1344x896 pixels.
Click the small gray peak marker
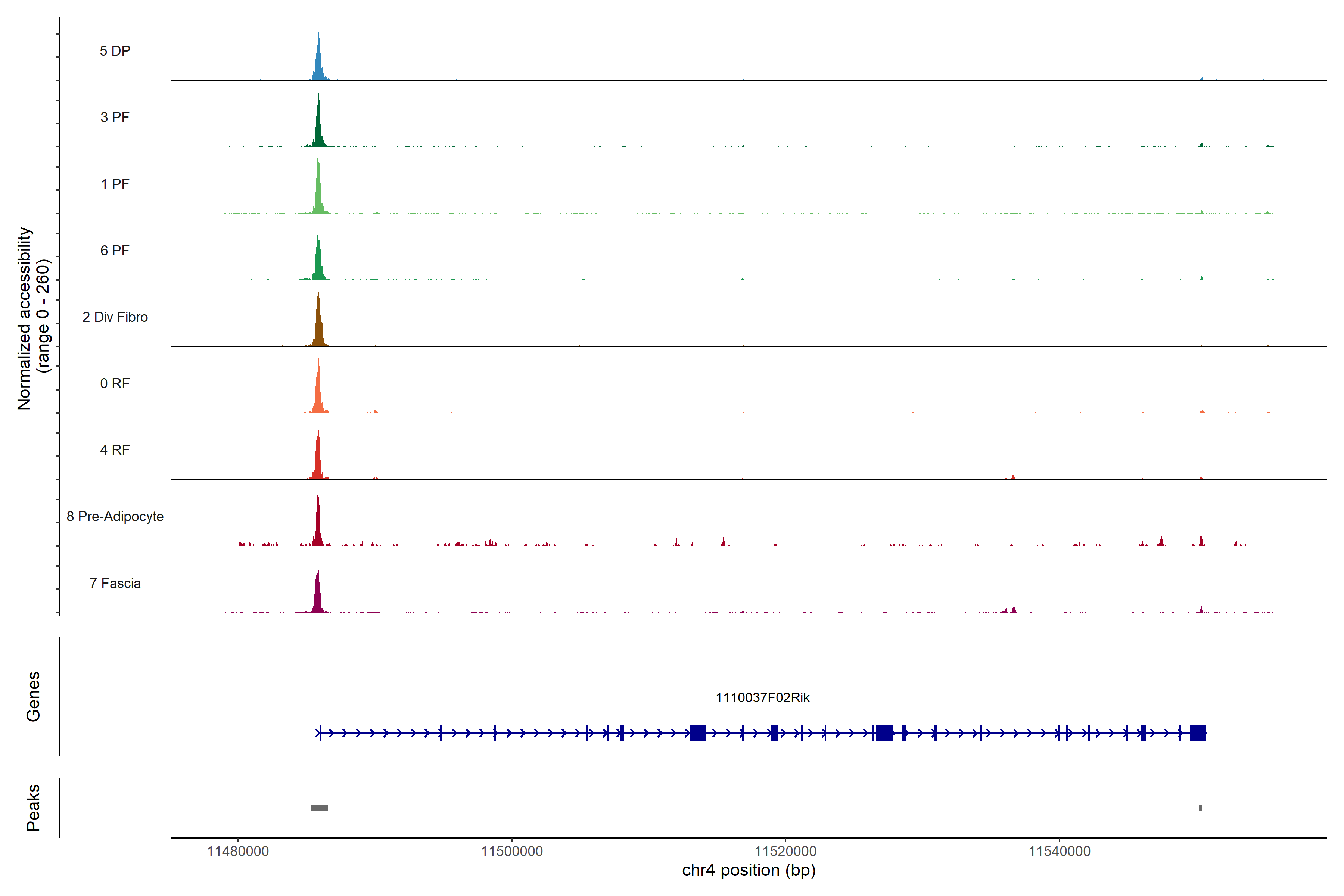pyautogui.click(x=1200, y=808)
